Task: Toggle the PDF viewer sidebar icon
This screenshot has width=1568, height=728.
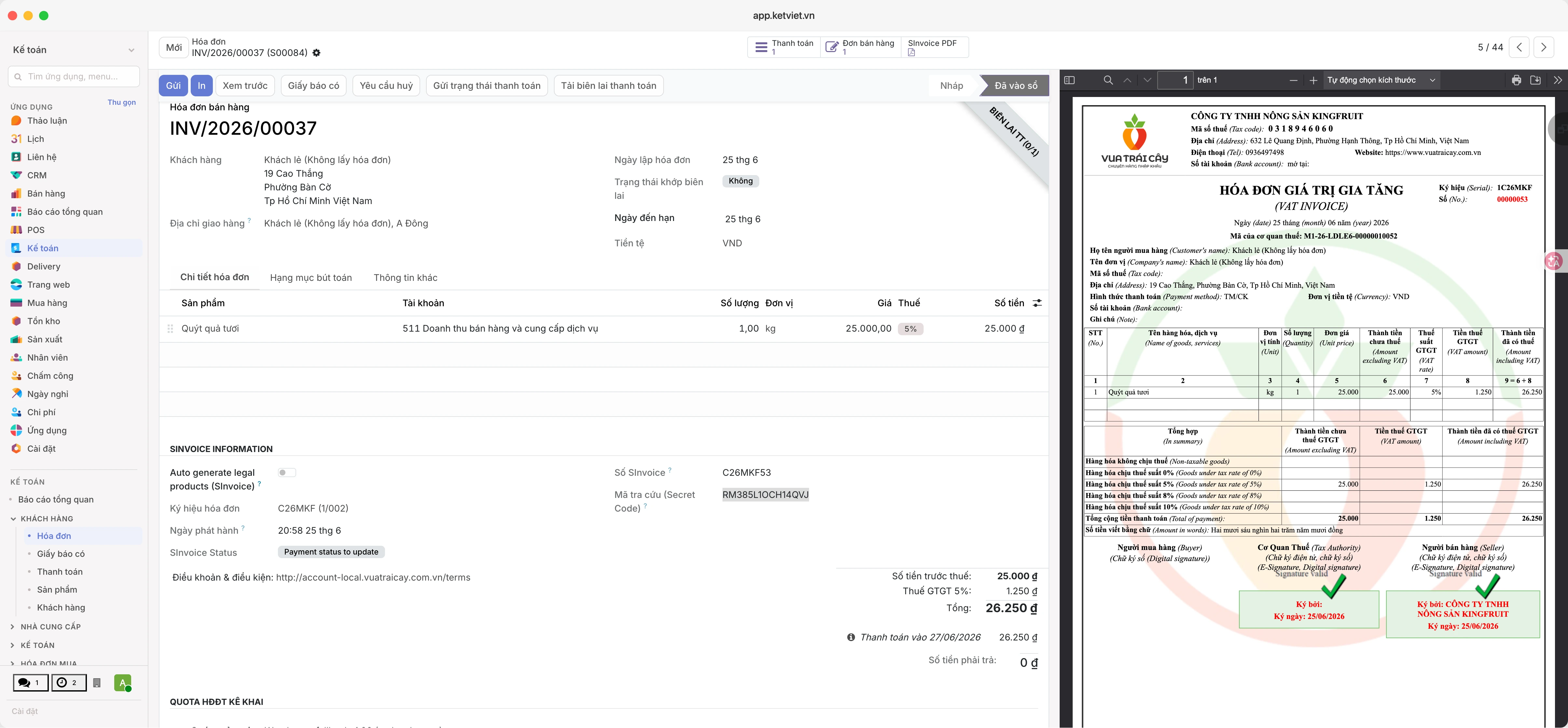Action: pyautogui.click(x=1069, y=80)
